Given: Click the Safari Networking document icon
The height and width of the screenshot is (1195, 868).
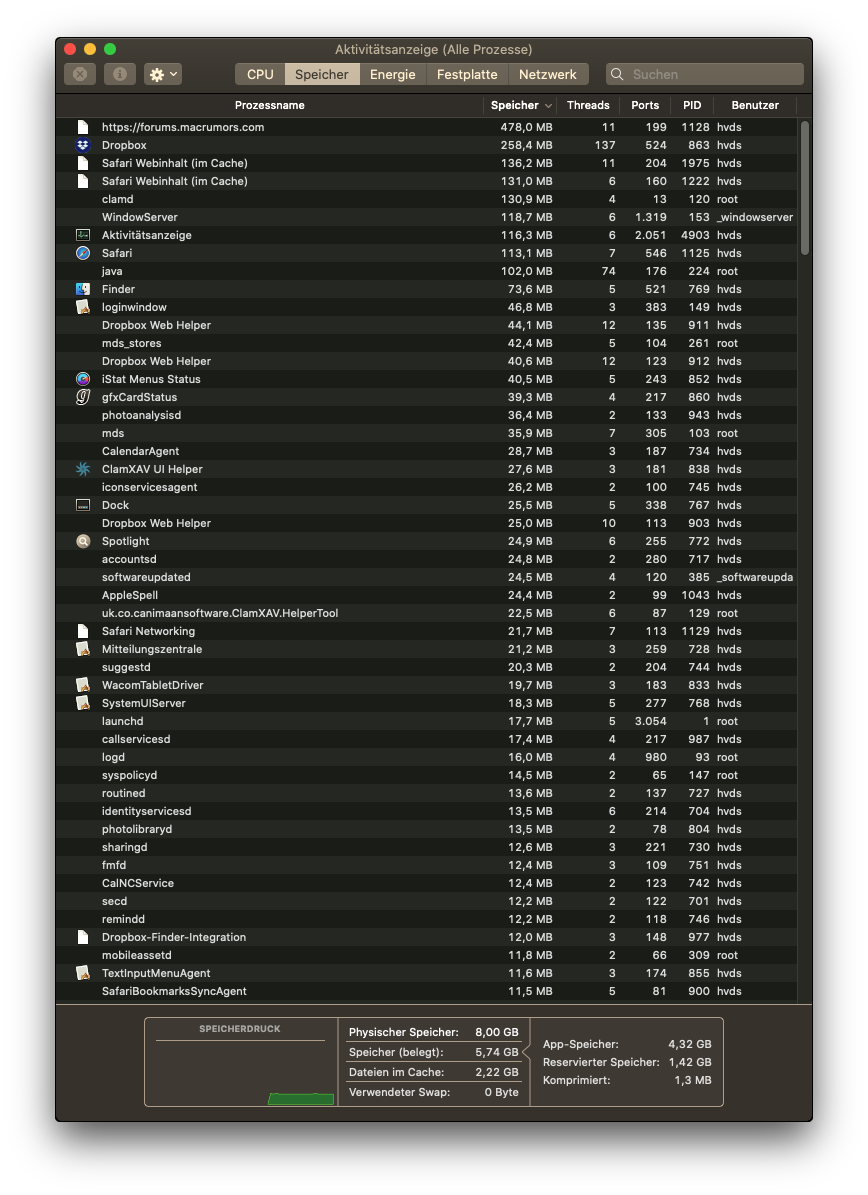Looking at the screenshot, I should point(83,631).
